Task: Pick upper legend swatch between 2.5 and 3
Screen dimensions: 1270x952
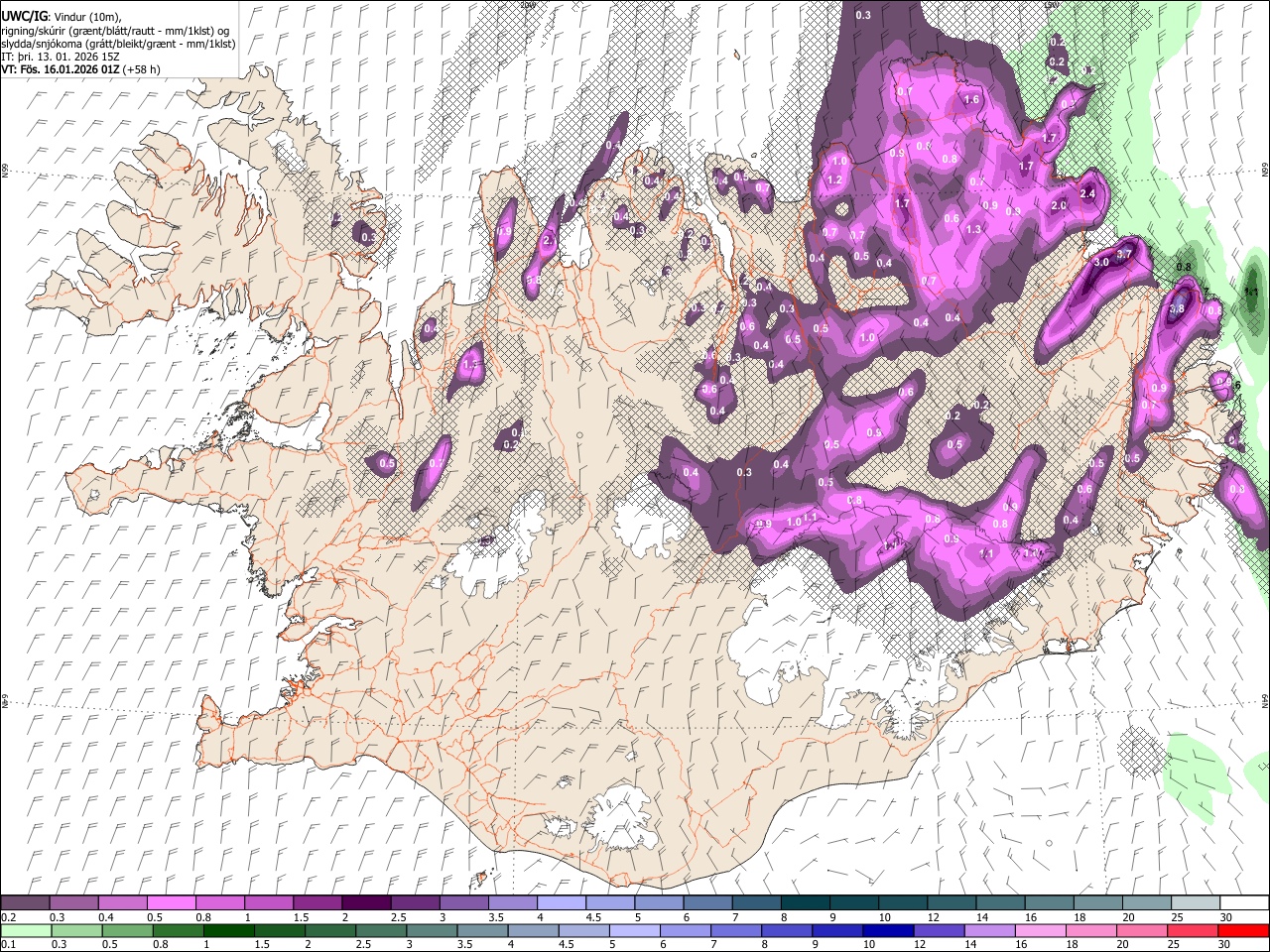Action: pyautogui.click(x=414, y=903)
